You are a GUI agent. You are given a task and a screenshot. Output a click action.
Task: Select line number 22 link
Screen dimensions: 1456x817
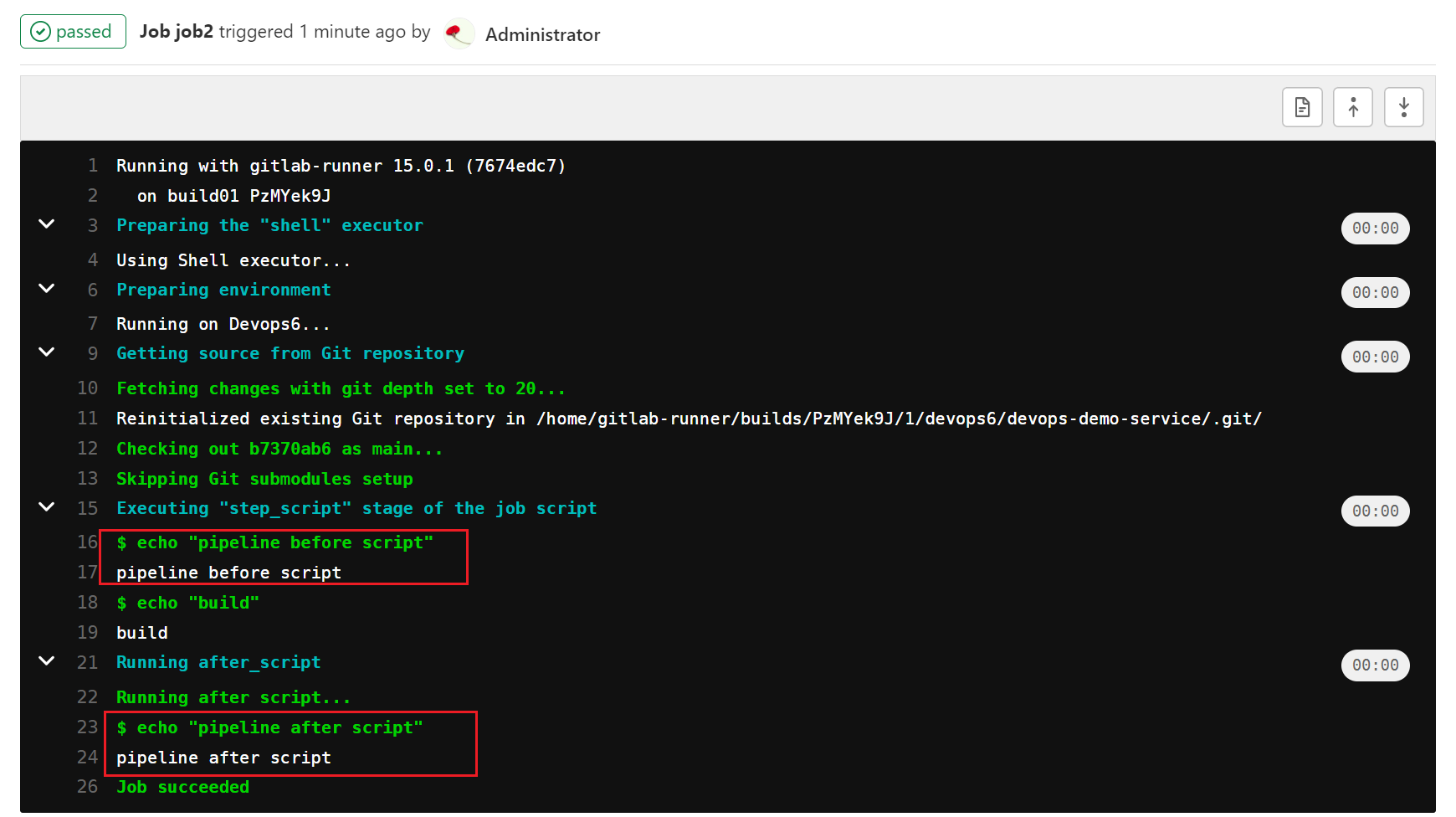[88, 697]
